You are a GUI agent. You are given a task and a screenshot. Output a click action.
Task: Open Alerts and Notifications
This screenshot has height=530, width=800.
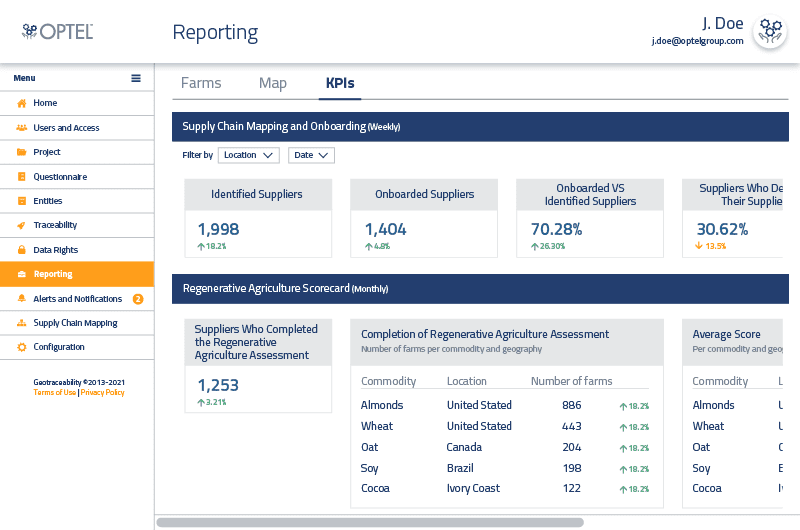(77, 298)
